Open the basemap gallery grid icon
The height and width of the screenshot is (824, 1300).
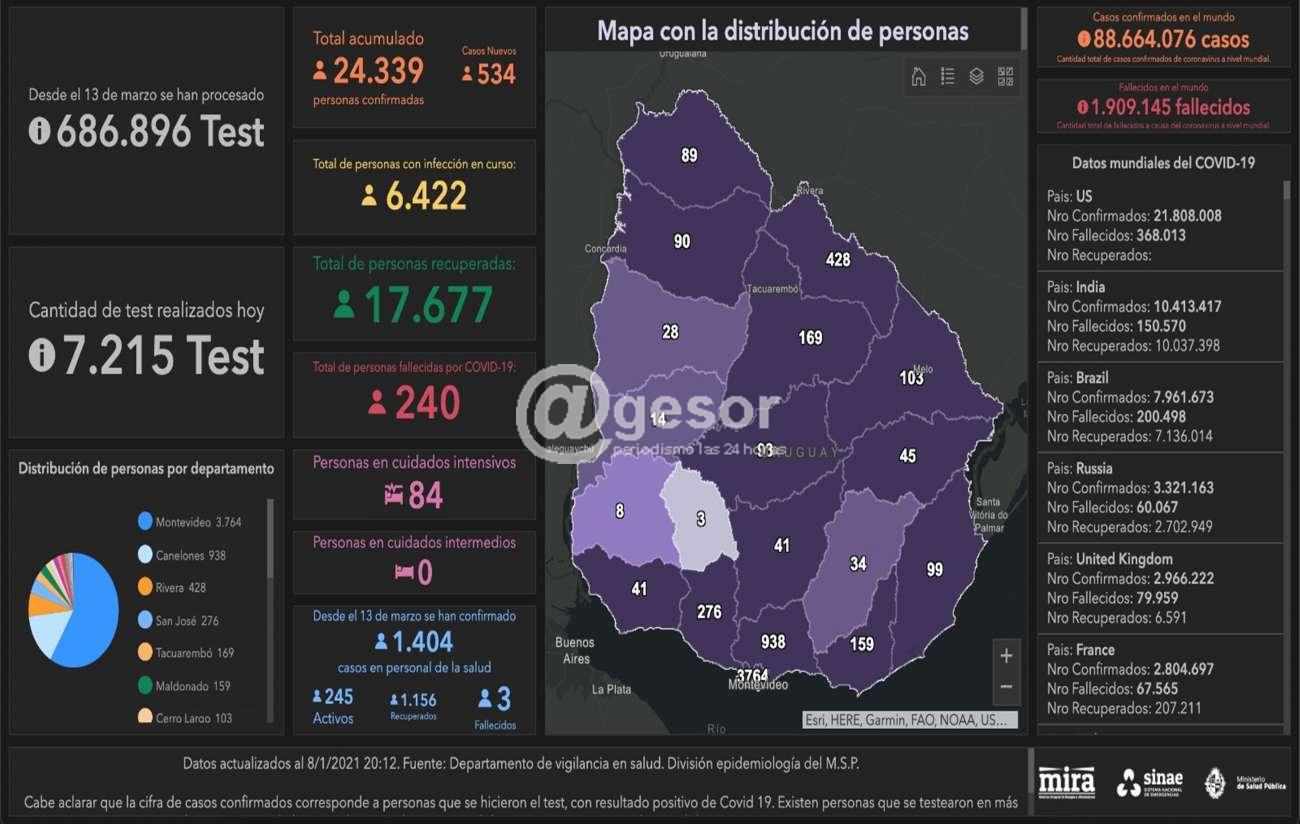1005,77
